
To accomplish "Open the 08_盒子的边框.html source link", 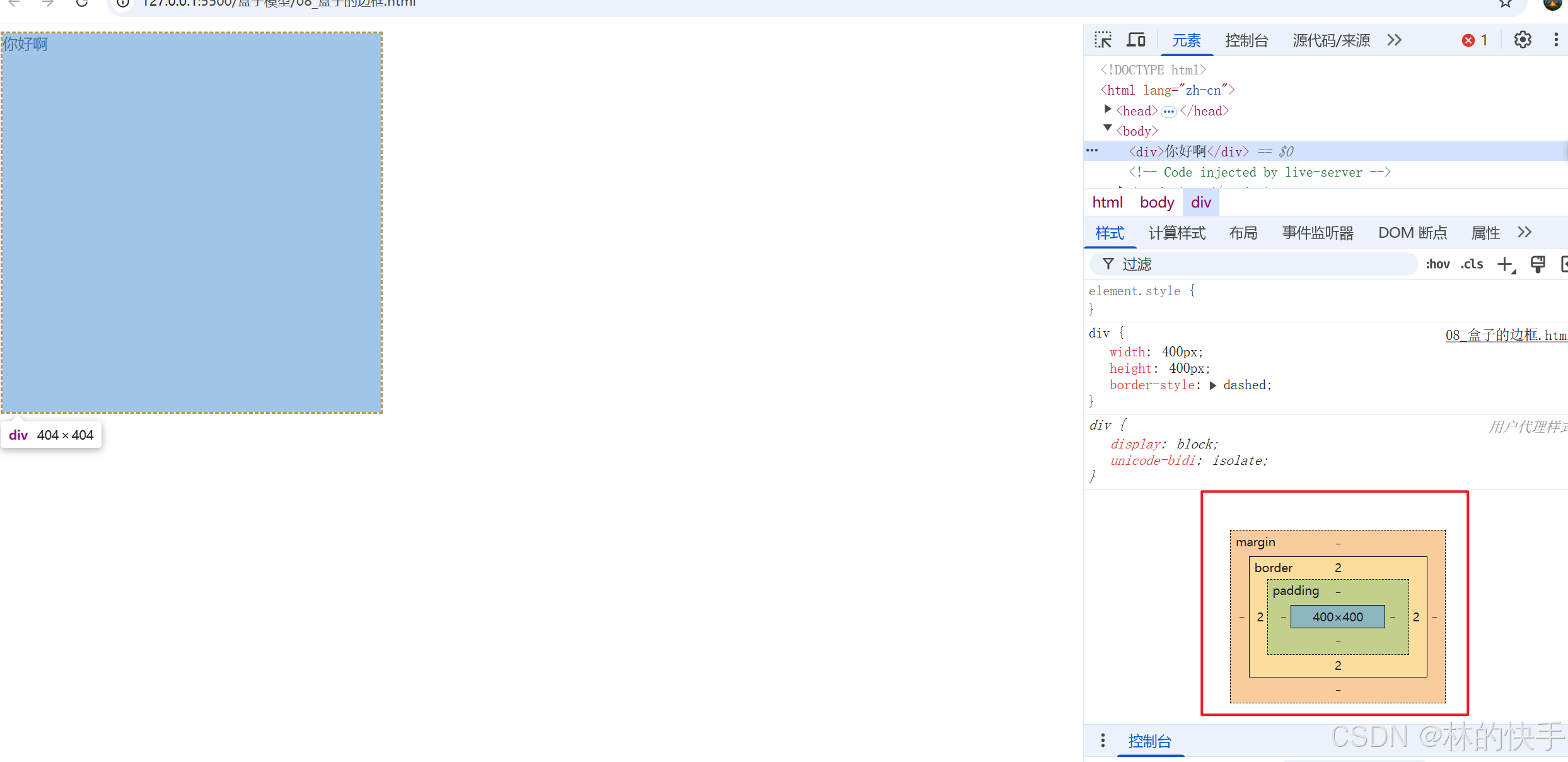I will click(1505, 335).
